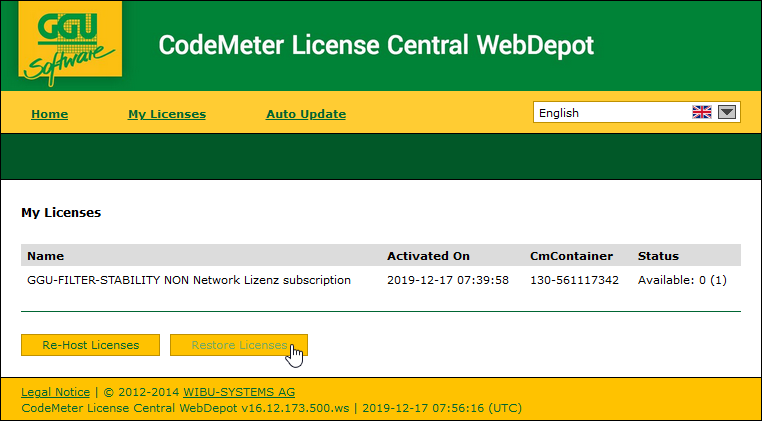
Task: Click the CmContainer column header
Action: click(570, 256)
